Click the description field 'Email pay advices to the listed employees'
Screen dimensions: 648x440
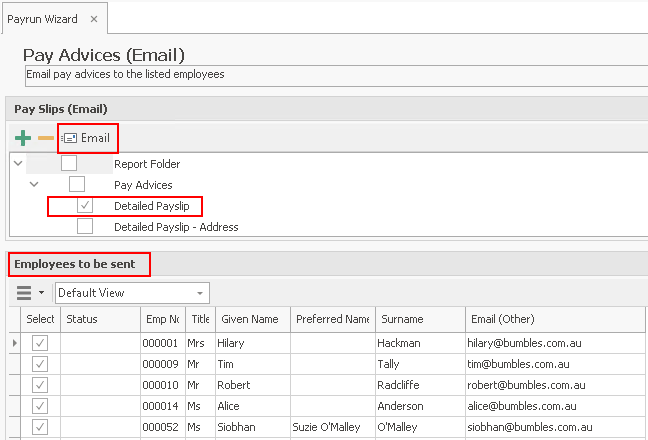pos(336,75)
